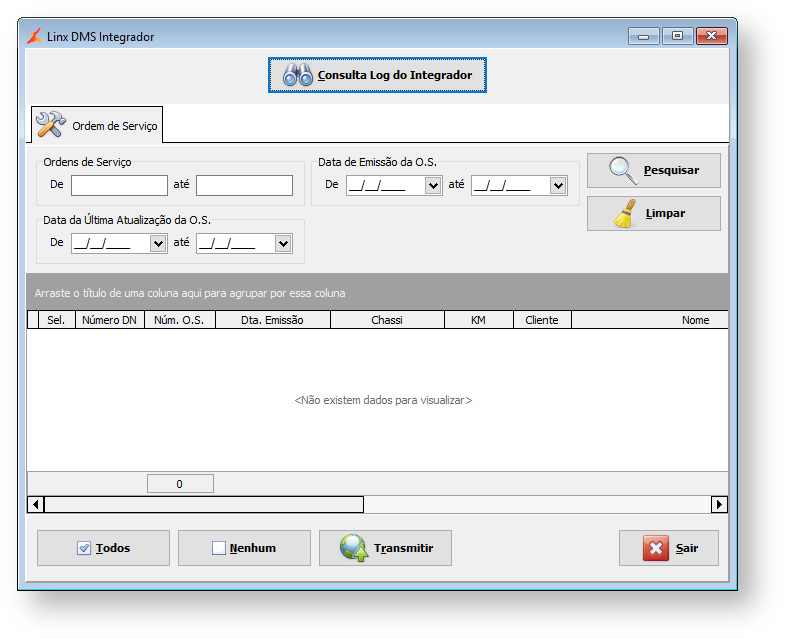Sort by the Número DN column header
The width and height of the screenshot is (786, 639).
110,320
